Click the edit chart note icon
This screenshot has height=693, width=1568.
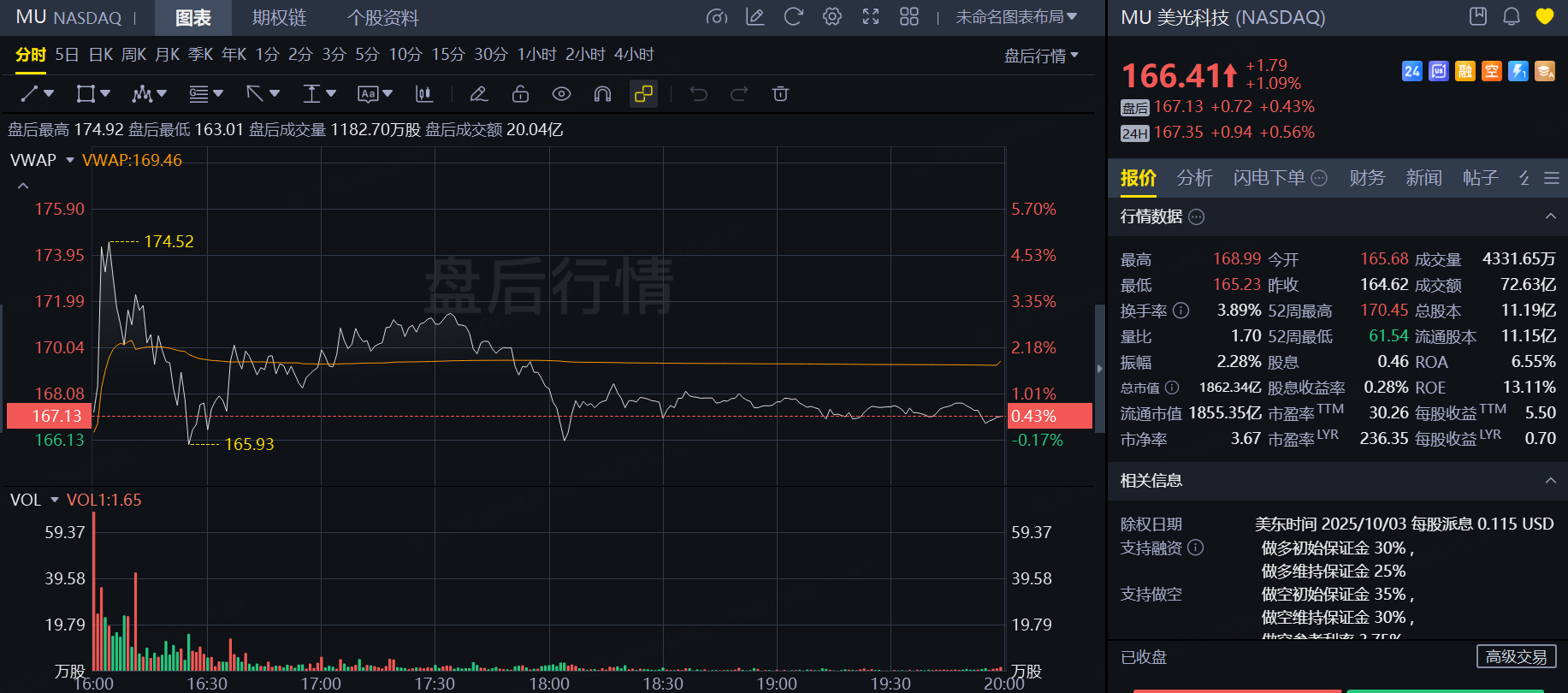pos(755,17)
